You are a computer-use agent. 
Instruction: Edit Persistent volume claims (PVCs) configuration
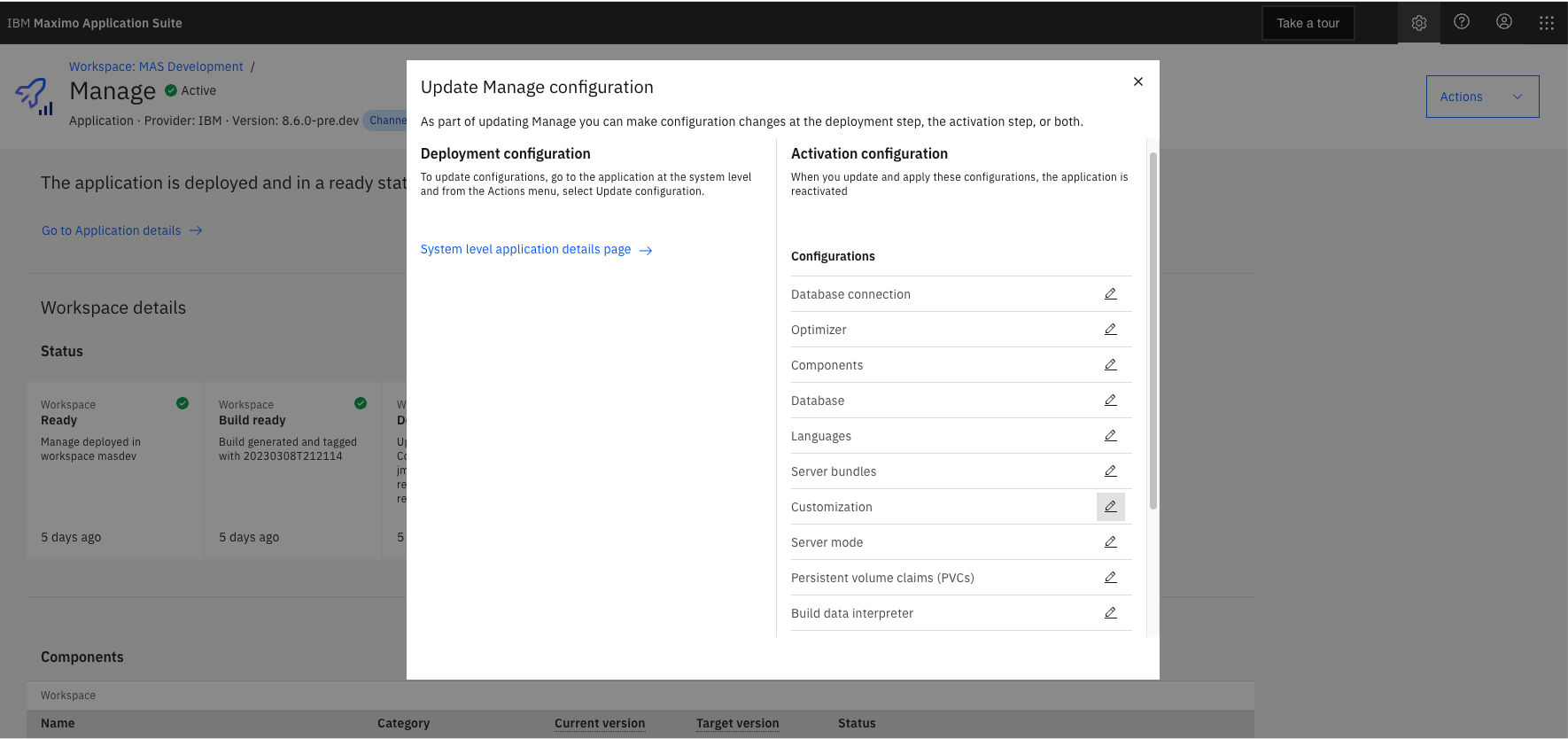click(1110, 578)
